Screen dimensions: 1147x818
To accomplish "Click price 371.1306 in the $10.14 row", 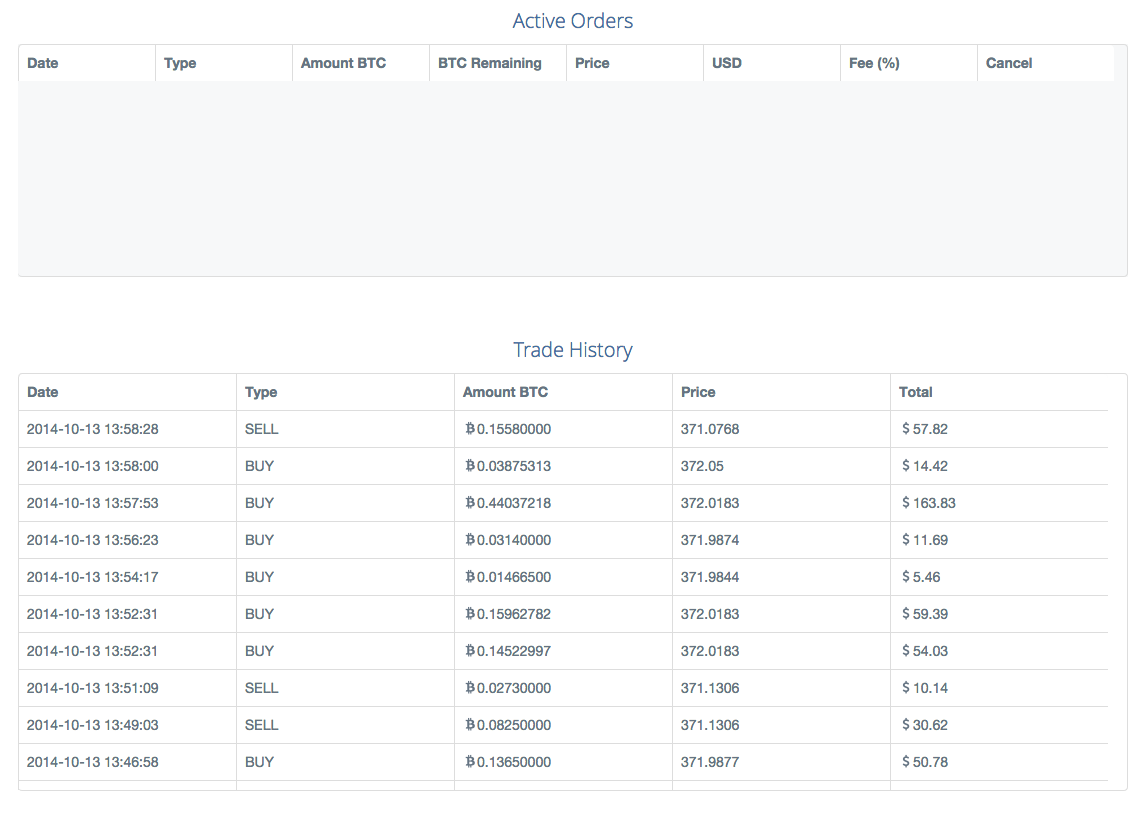I will [x=710, y=688].
